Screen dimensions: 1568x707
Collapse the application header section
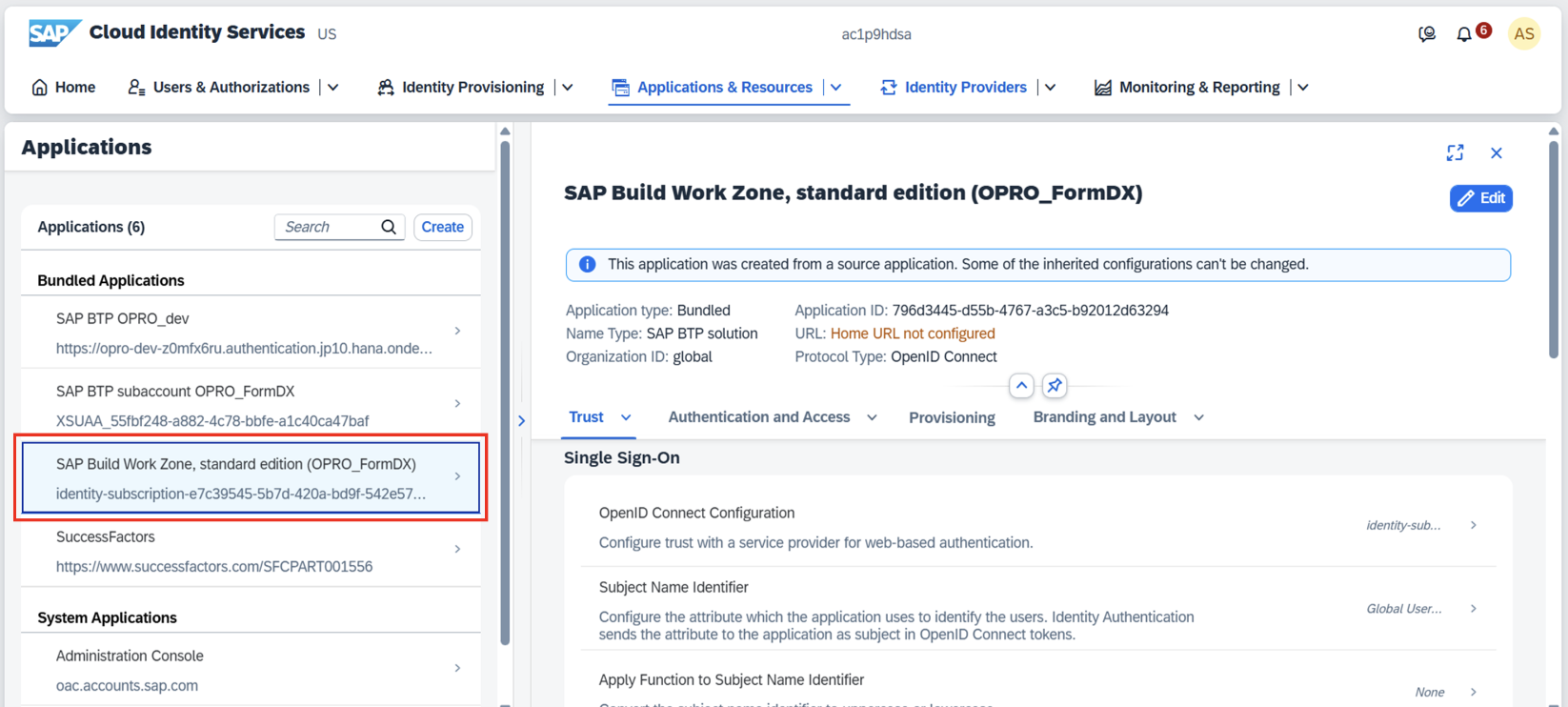click(1021, 386)
